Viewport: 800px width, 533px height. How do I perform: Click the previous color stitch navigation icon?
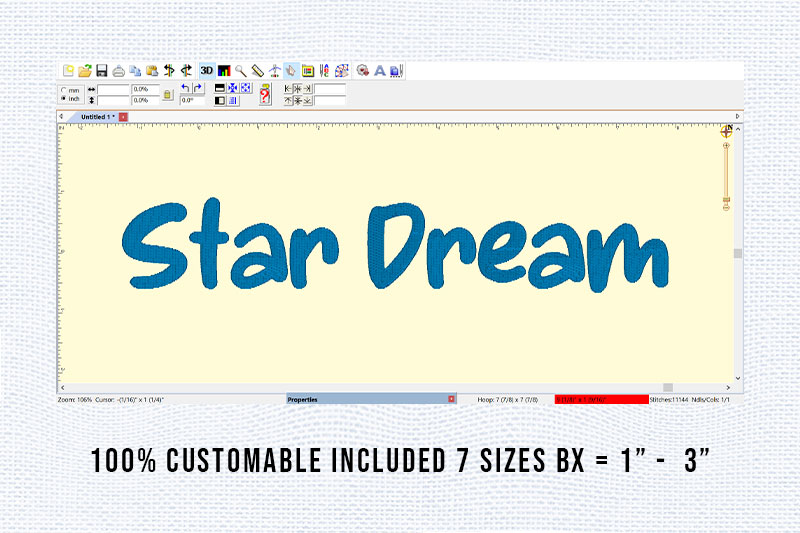pos(169,70)
